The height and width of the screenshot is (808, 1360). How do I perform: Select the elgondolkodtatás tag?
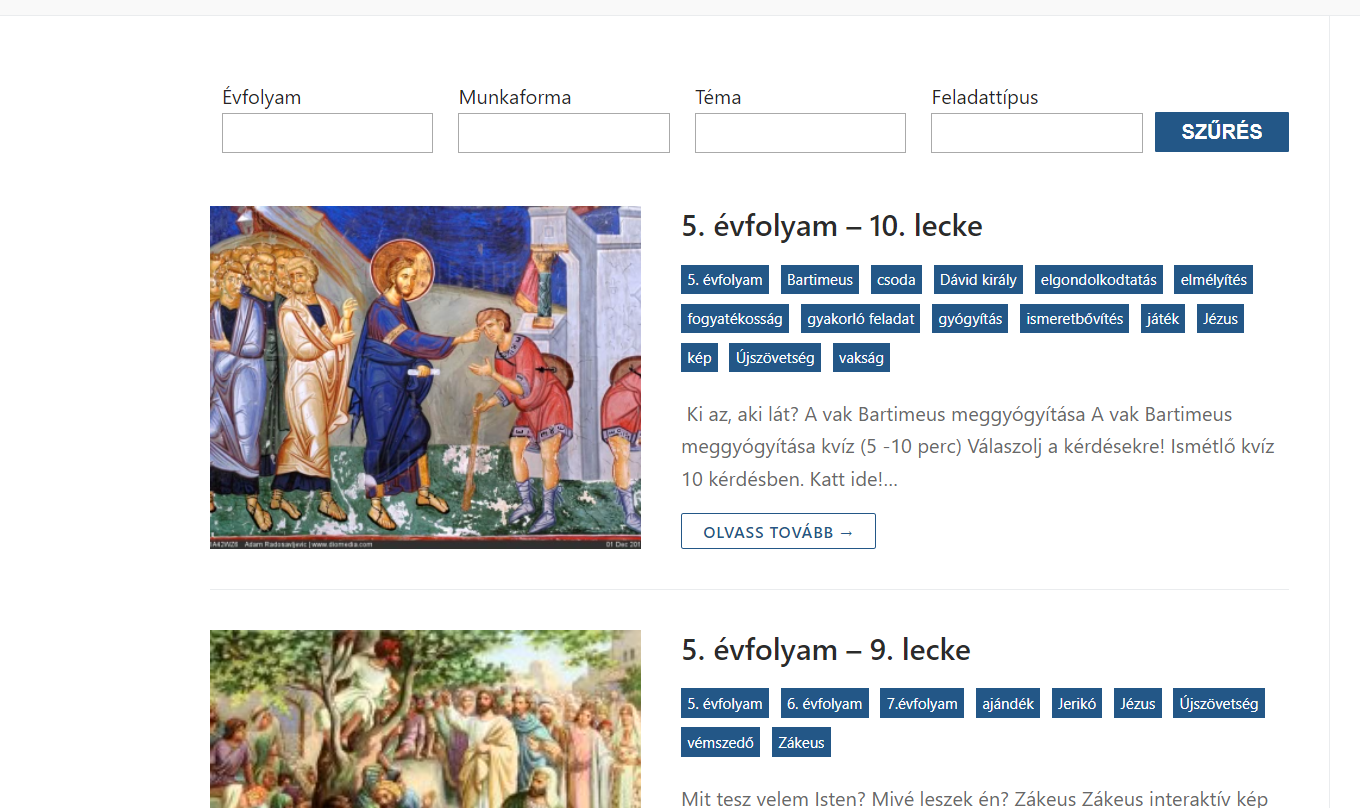(1098, 280)
